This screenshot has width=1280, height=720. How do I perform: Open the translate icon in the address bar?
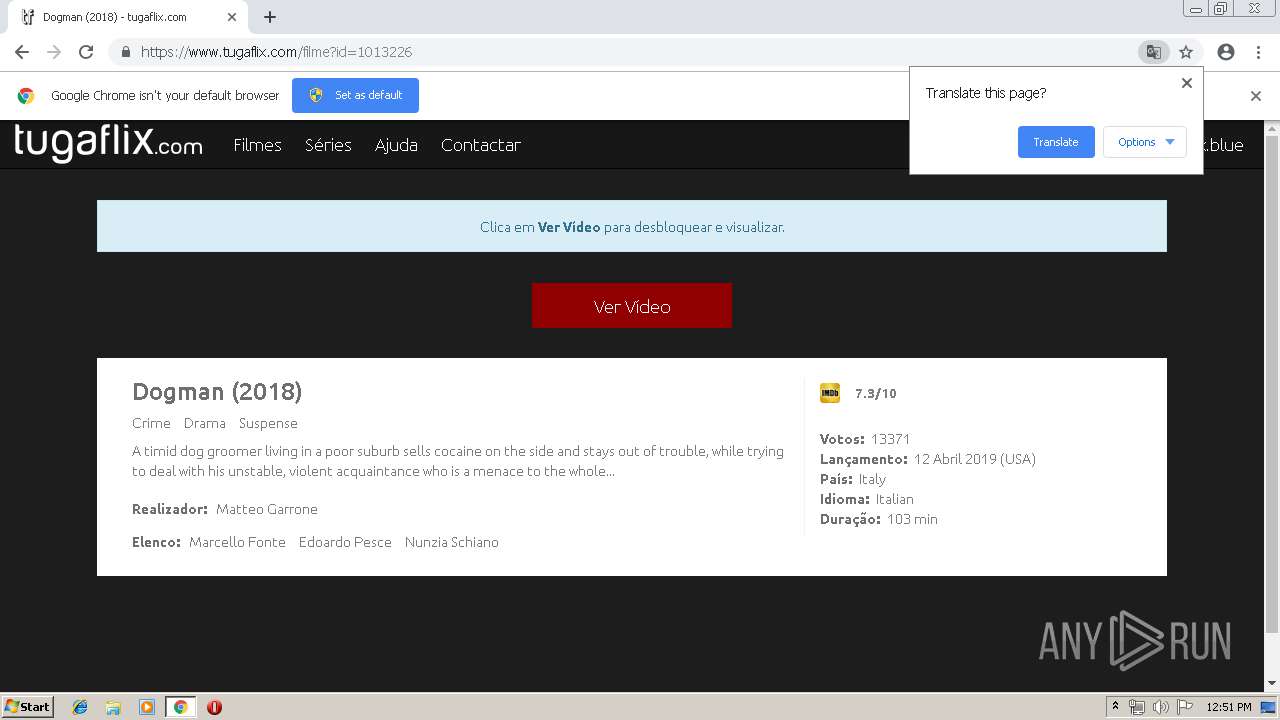[1153, 52]
